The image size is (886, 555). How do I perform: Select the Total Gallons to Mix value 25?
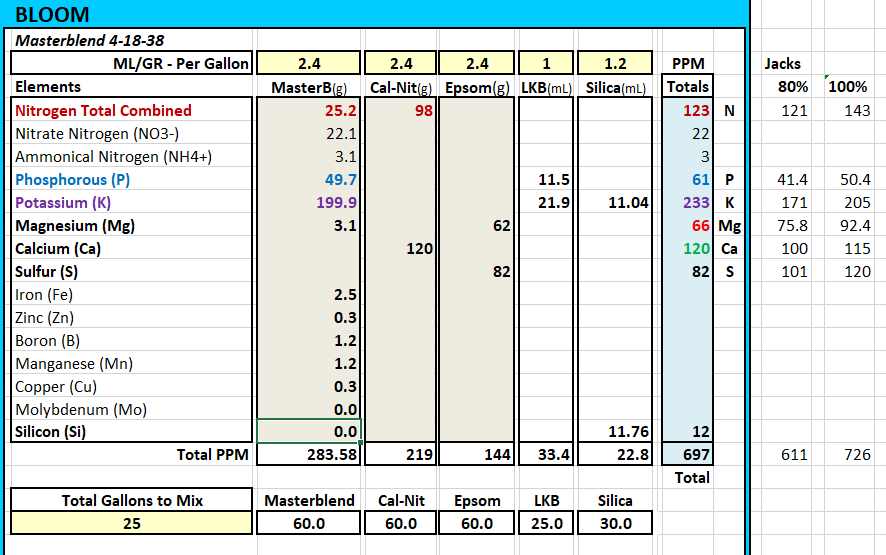coord(131,523)
